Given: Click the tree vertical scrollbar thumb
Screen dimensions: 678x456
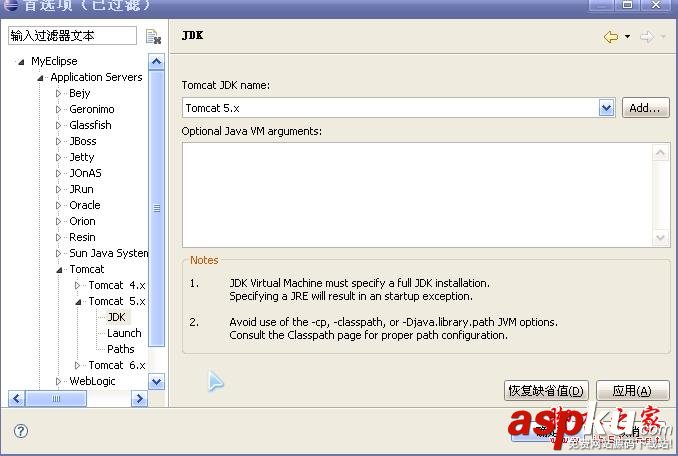Looking at the screenshot, I should coord(157,209).
